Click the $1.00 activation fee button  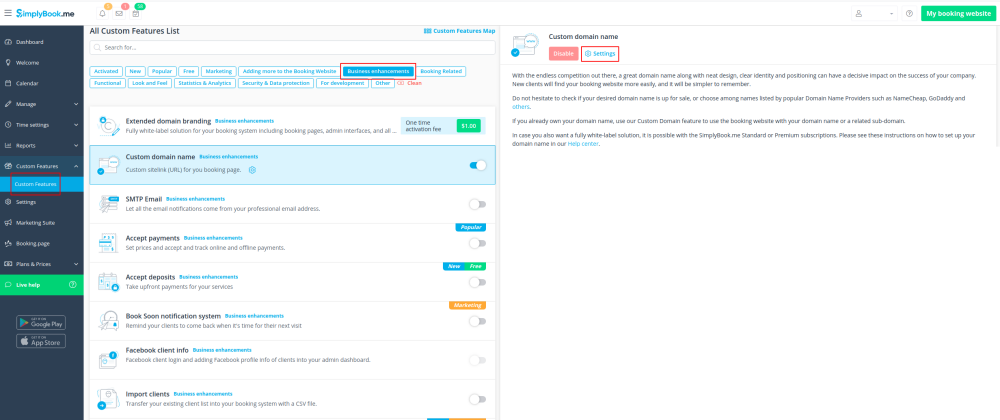click(468, 126)
